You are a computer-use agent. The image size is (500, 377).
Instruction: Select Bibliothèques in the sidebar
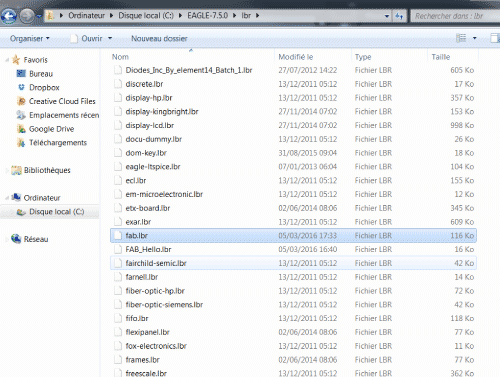click(x=47, y=170)
